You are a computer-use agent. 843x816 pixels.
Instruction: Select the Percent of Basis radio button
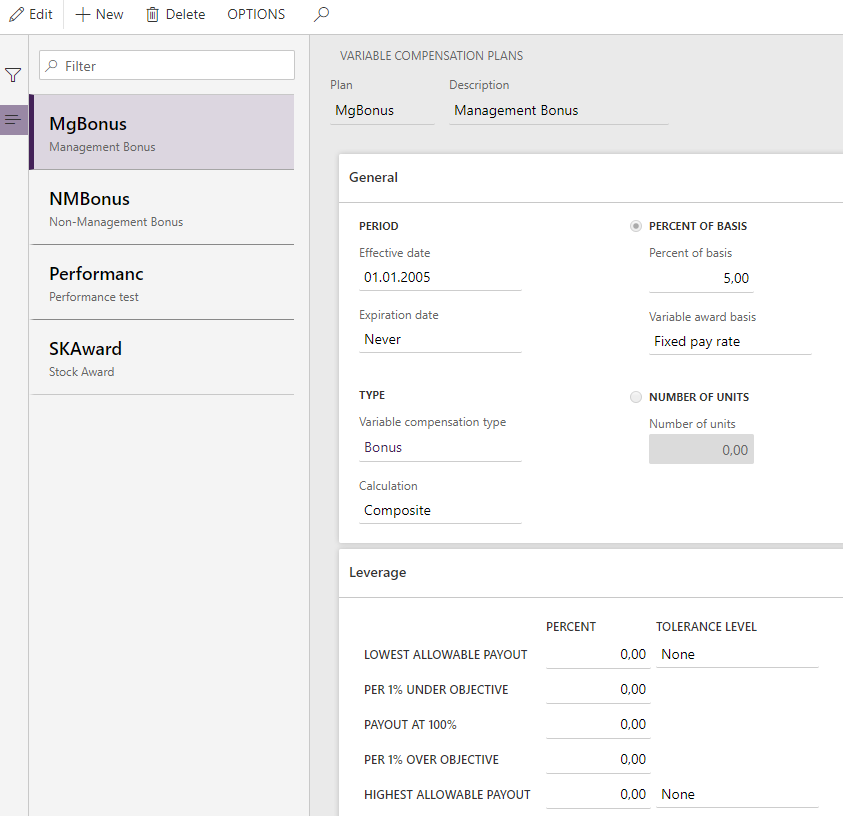point(636,226)
